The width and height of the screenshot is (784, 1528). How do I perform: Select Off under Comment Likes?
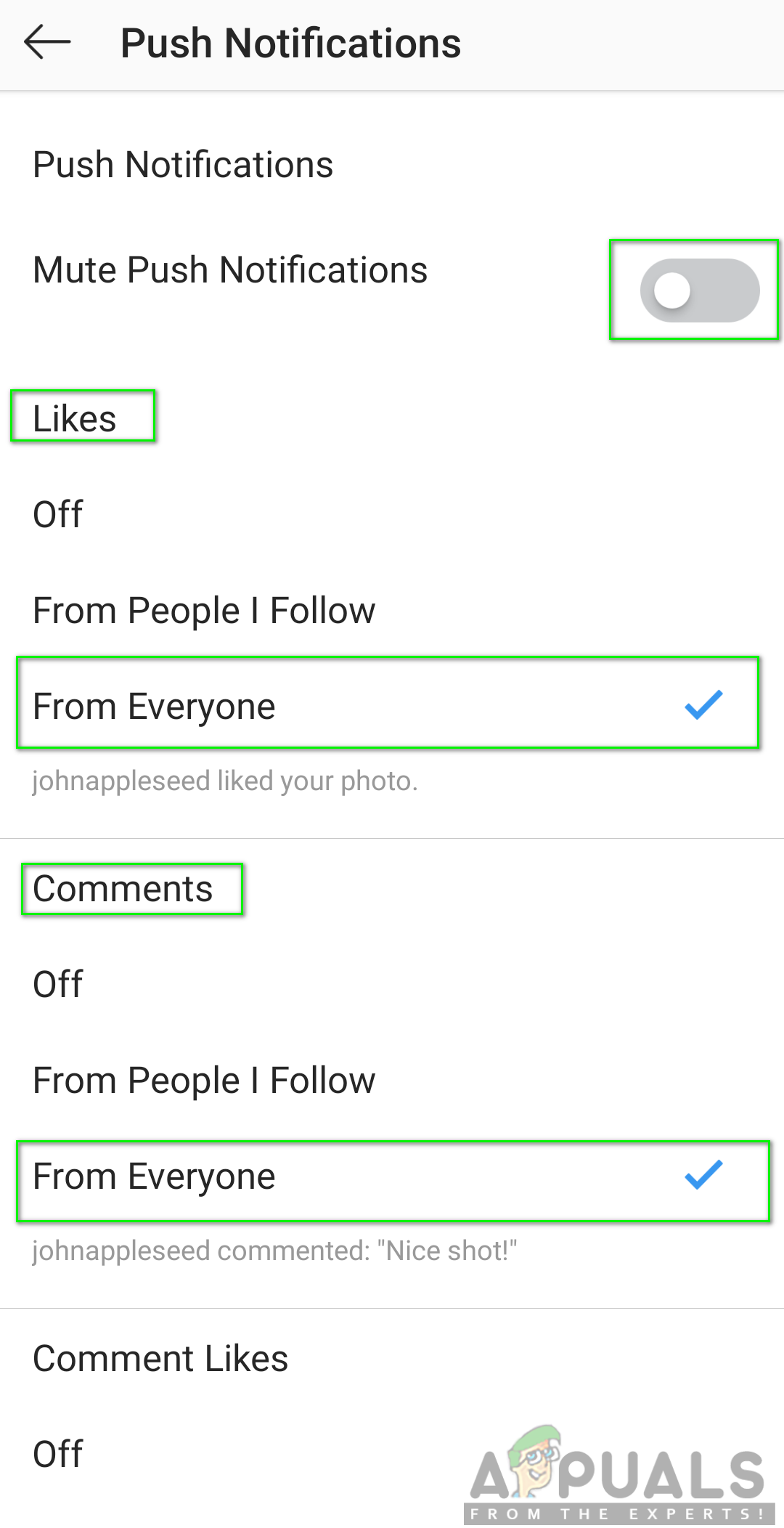[x=58, y=1454]
